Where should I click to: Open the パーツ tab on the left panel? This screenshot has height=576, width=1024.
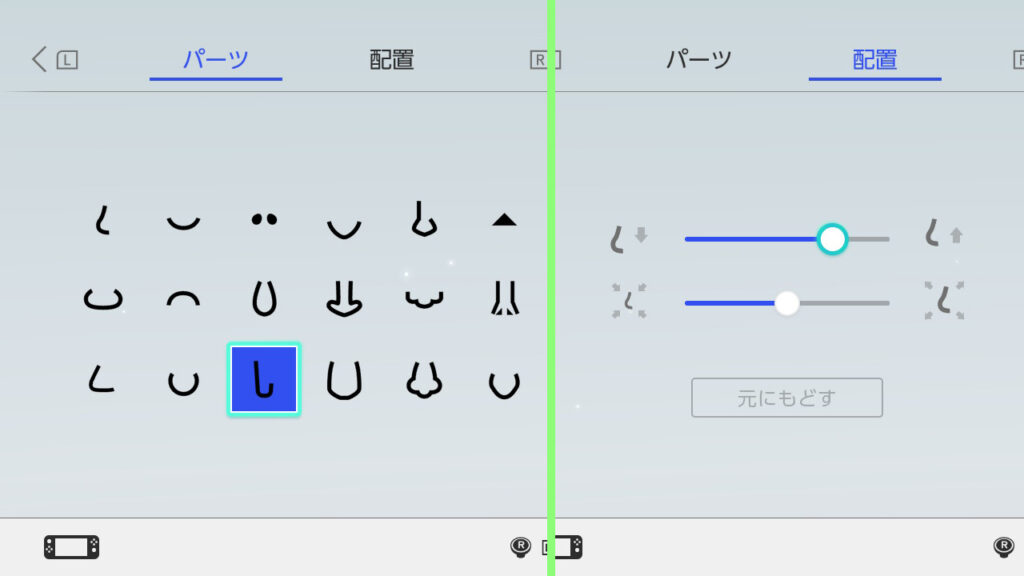(216, 60)
